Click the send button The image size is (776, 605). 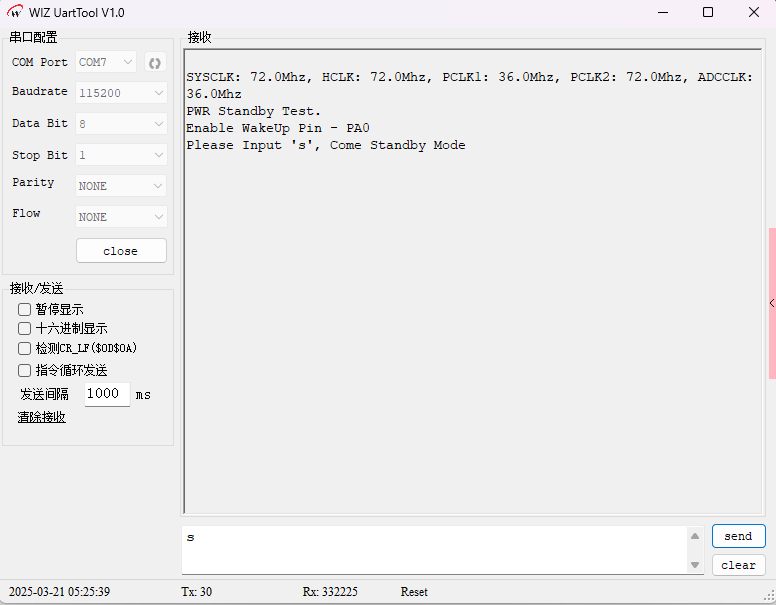click(x=738, y=536)
